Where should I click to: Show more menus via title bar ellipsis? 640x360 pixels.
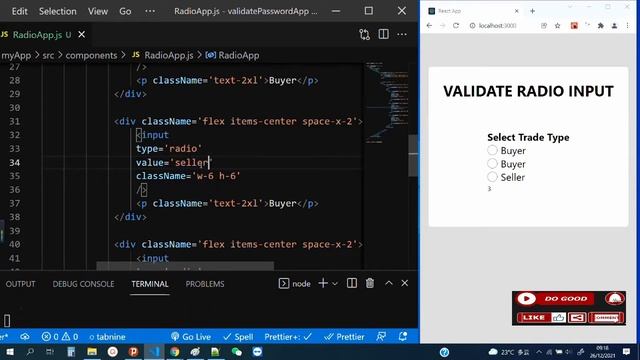coord(150,11)
